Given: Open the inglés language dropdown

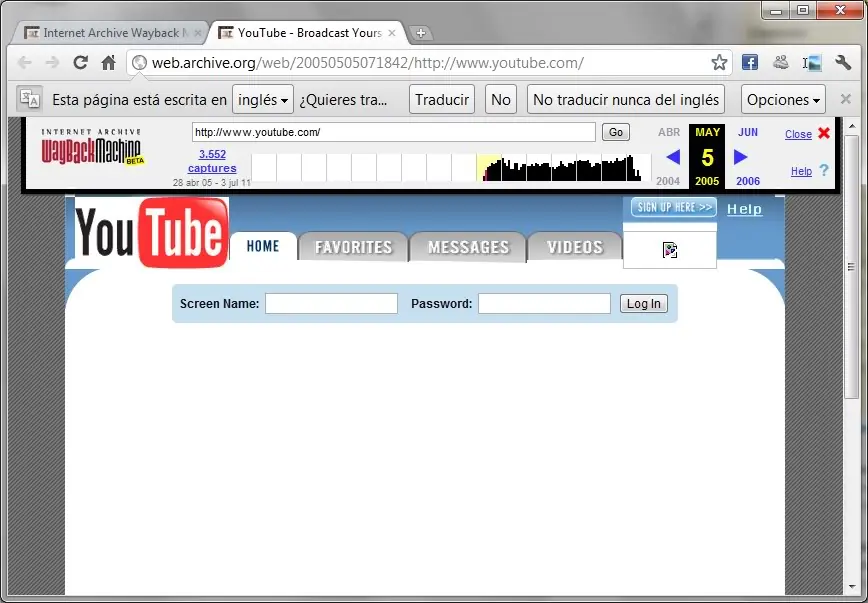Looking at the screenshot, I should pyautogui.click(x=263, y=100).
